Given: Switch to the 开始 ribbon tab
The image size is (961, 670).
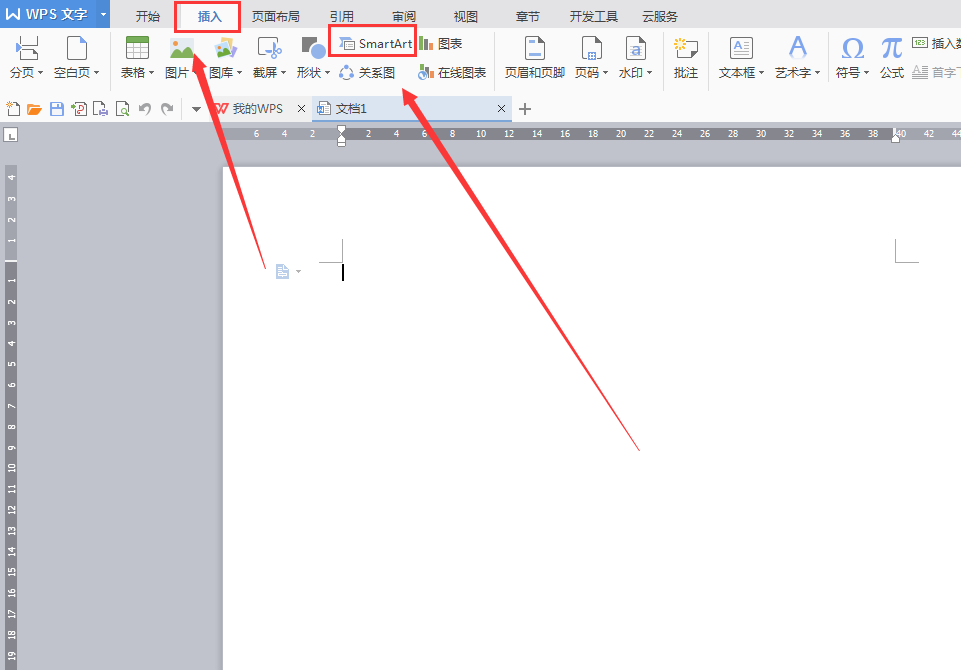Looking at the screenshot, I should click(x=148, y=17).
